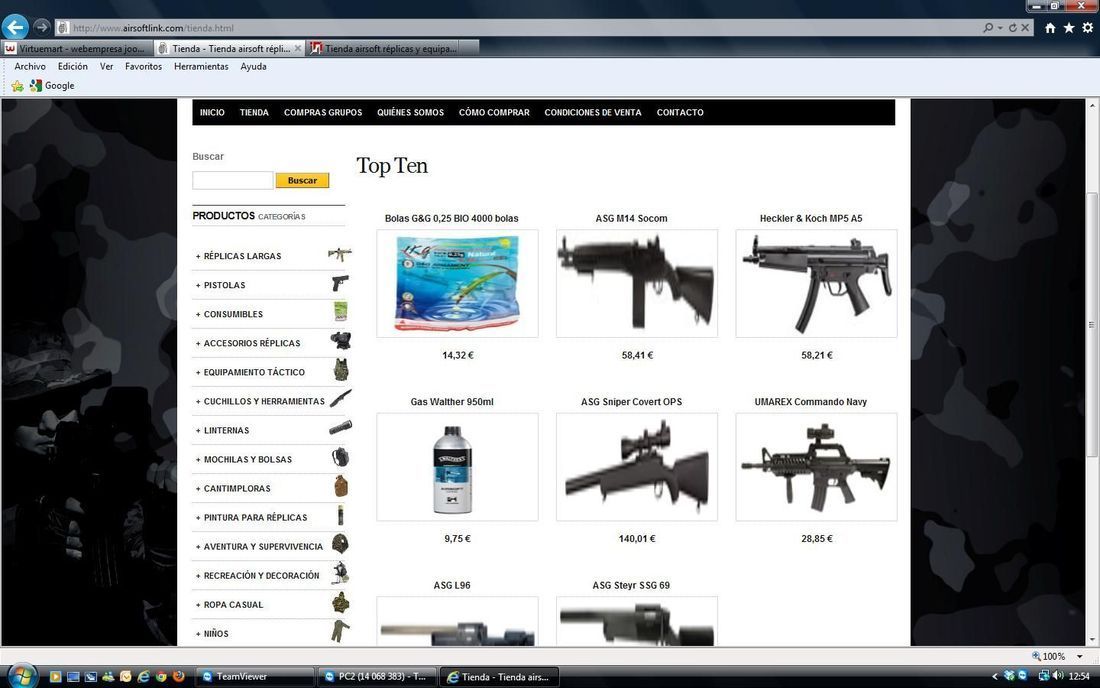Refresh the page using the reload icon

1012,28
